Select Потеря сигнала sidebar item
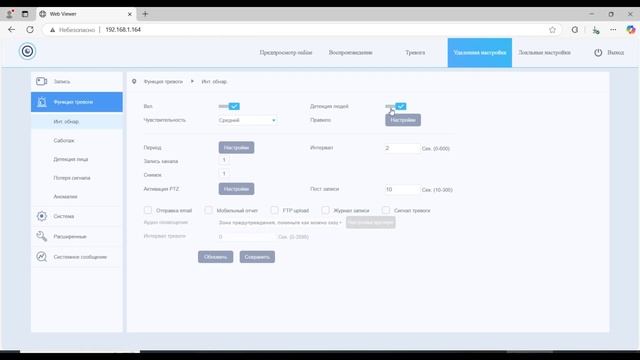640x360 pixels. click(77, 178)
